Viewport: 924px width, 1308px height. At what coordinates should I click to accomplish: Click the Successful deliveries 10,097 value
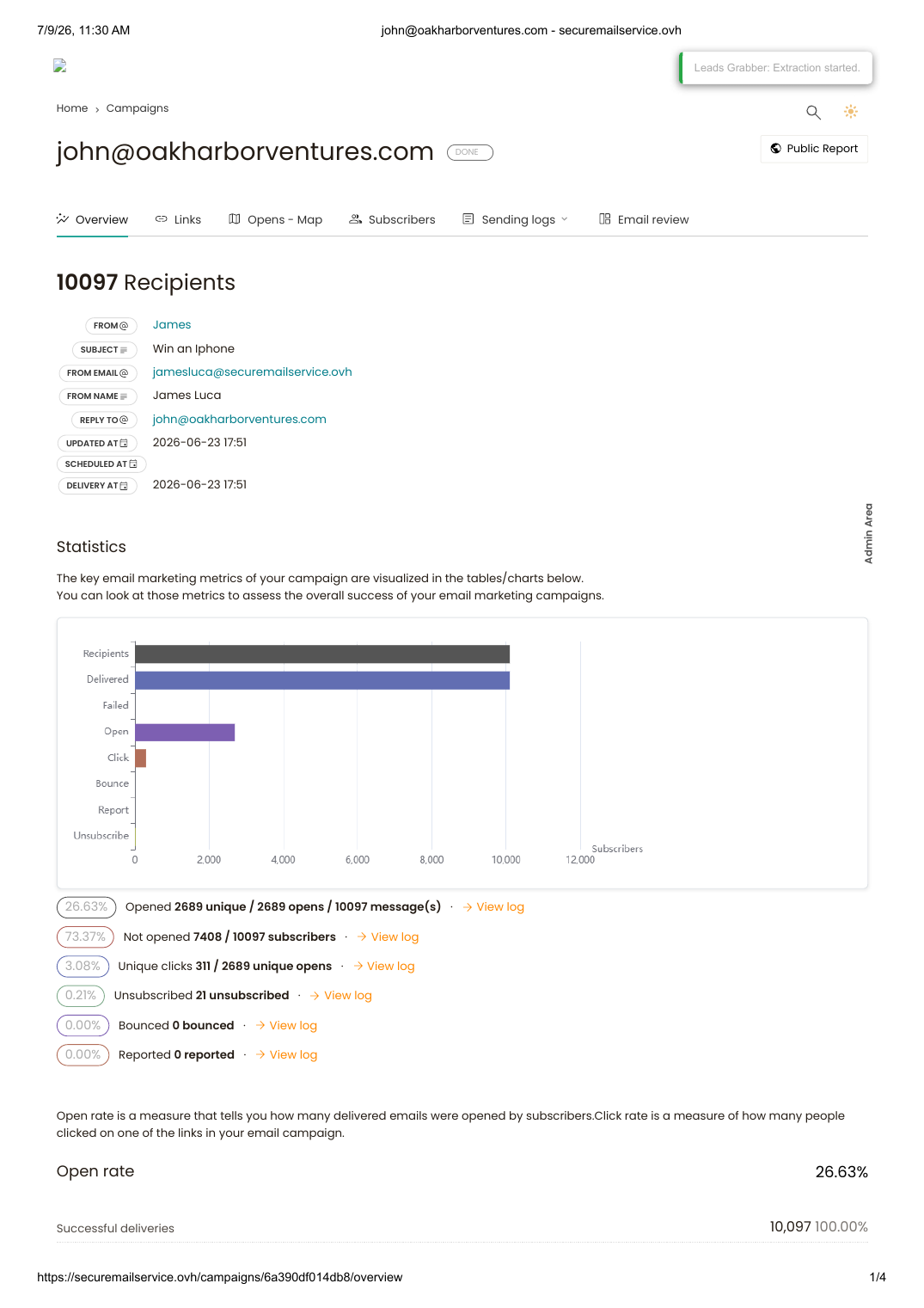[790, 1226]
